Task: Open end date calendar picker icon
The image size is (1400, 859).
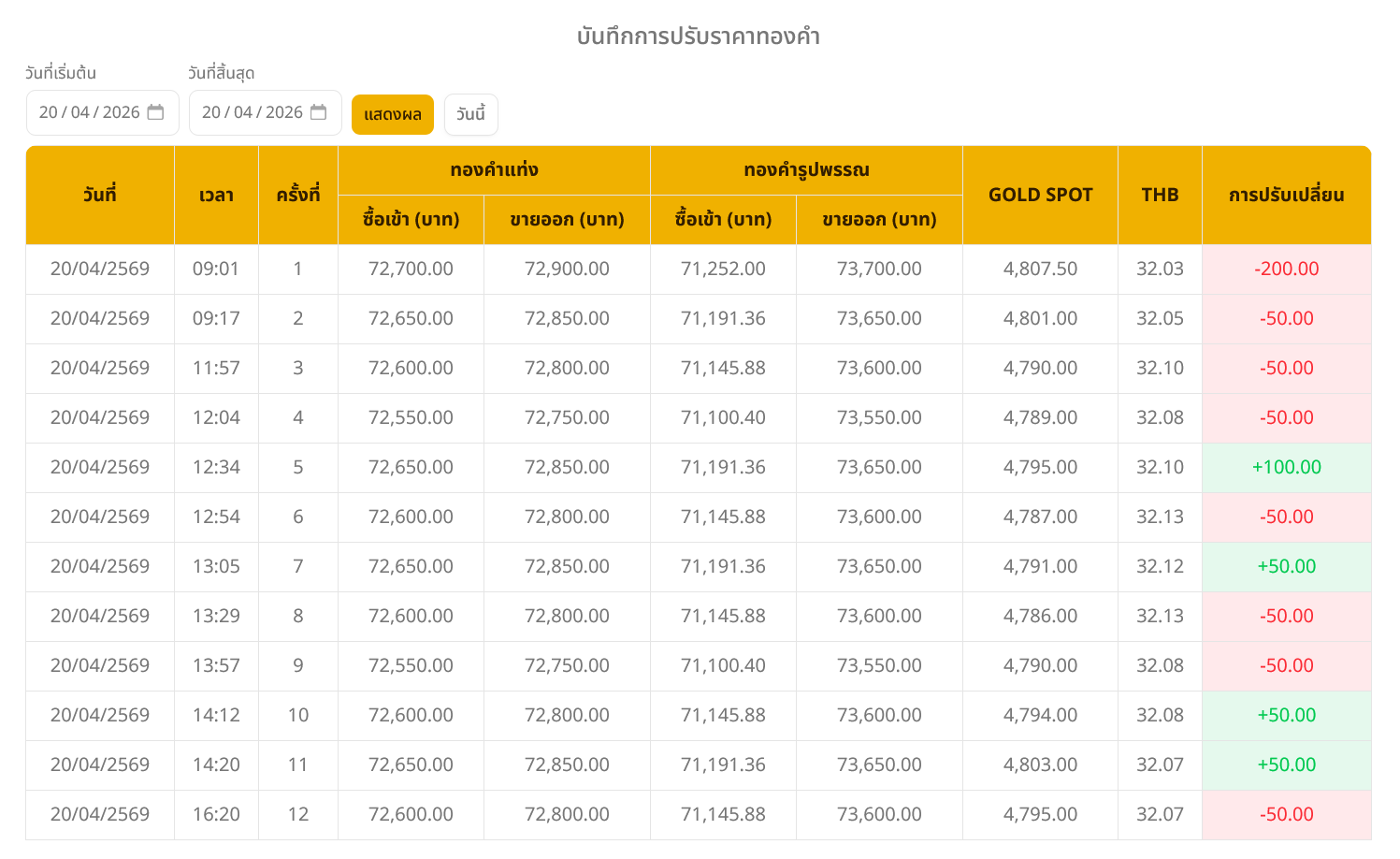Action: click(318, 112)
